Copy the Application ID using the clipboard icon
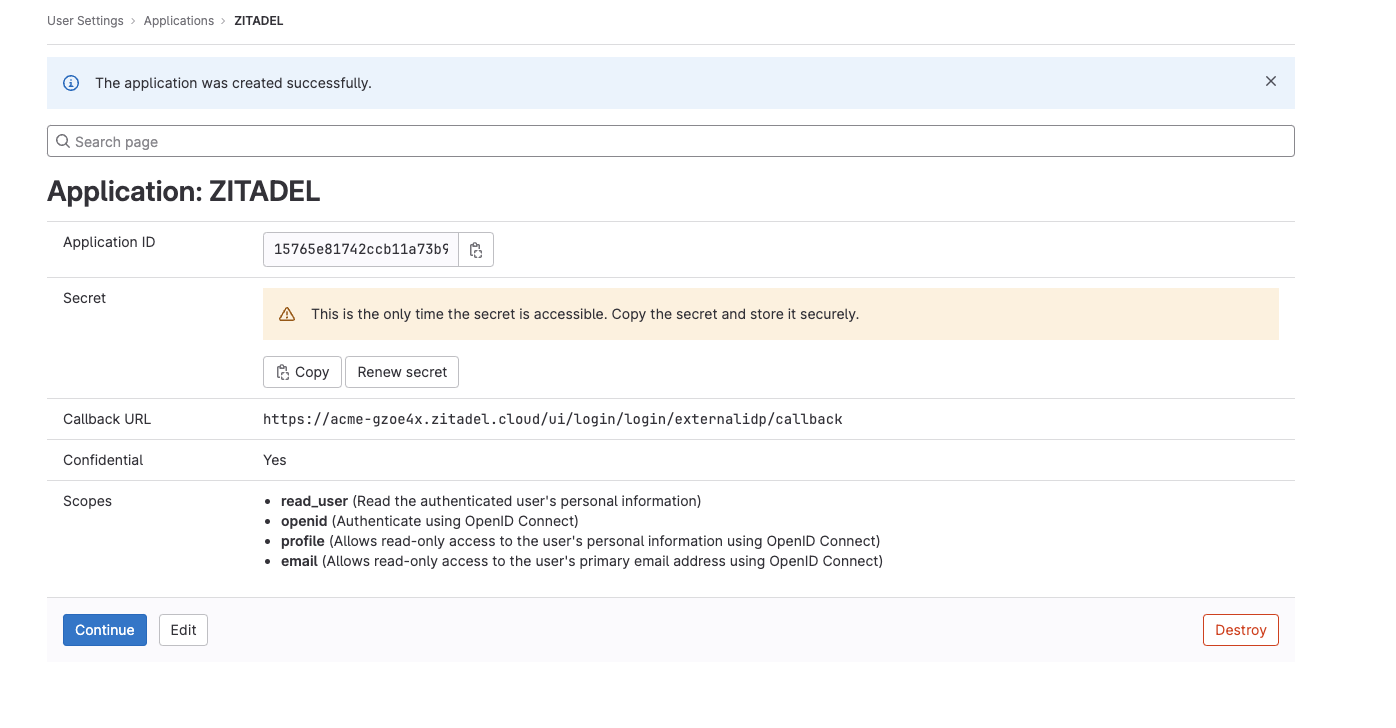Viewport: 1396px width, 728px height. pos(476,250)
